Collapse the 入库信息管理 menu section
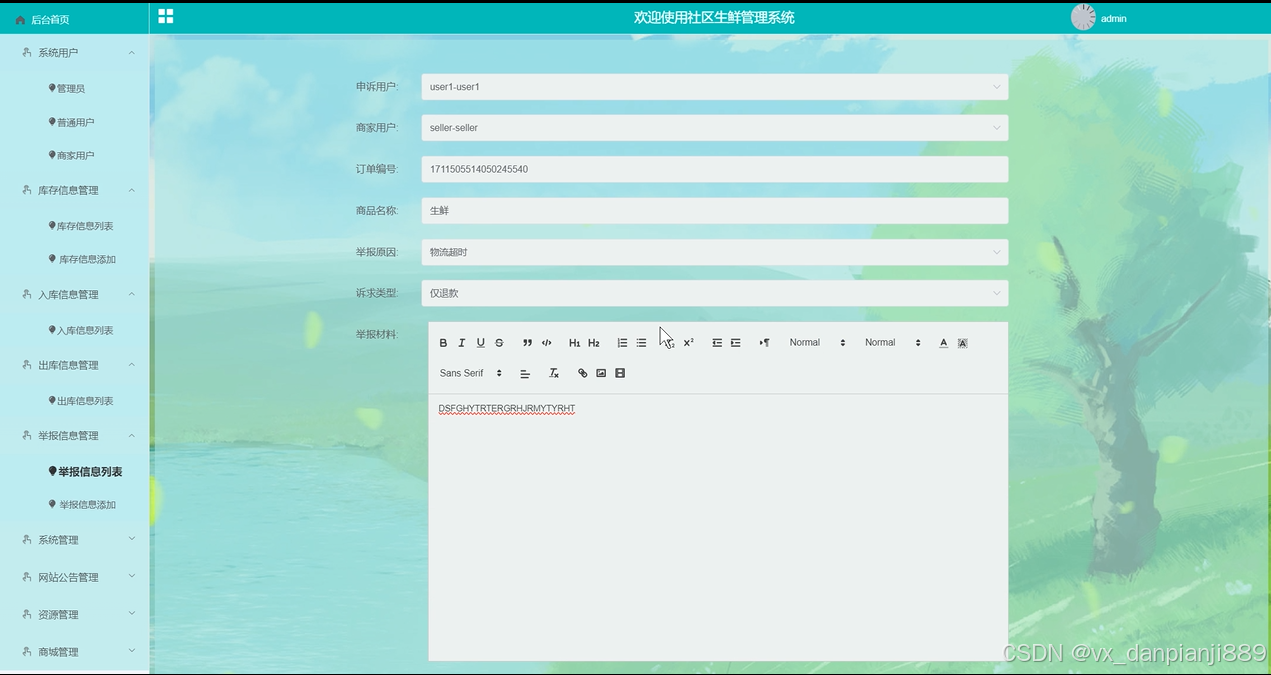The height and width of the screenshot is (675, 1271). point(75,295)
